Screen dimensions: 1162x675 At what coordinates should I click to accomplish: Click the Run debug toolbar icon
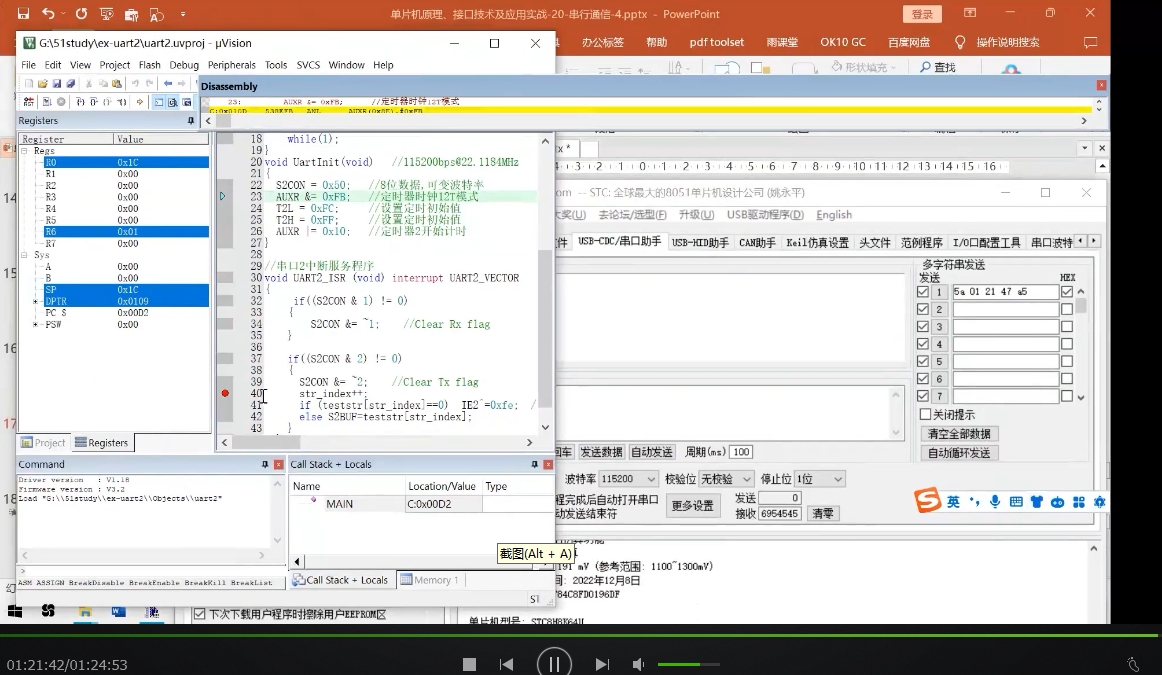[47, 102]
